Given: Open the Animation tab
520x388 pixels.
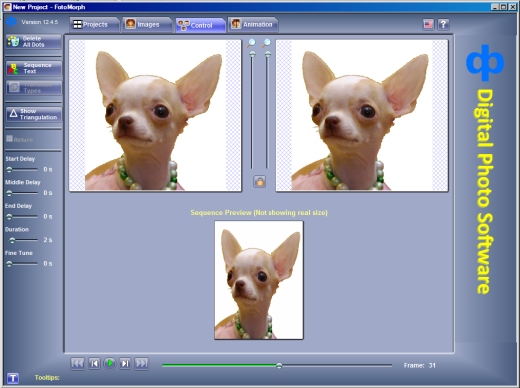Looking at the screenshot, I should [252, 24].
